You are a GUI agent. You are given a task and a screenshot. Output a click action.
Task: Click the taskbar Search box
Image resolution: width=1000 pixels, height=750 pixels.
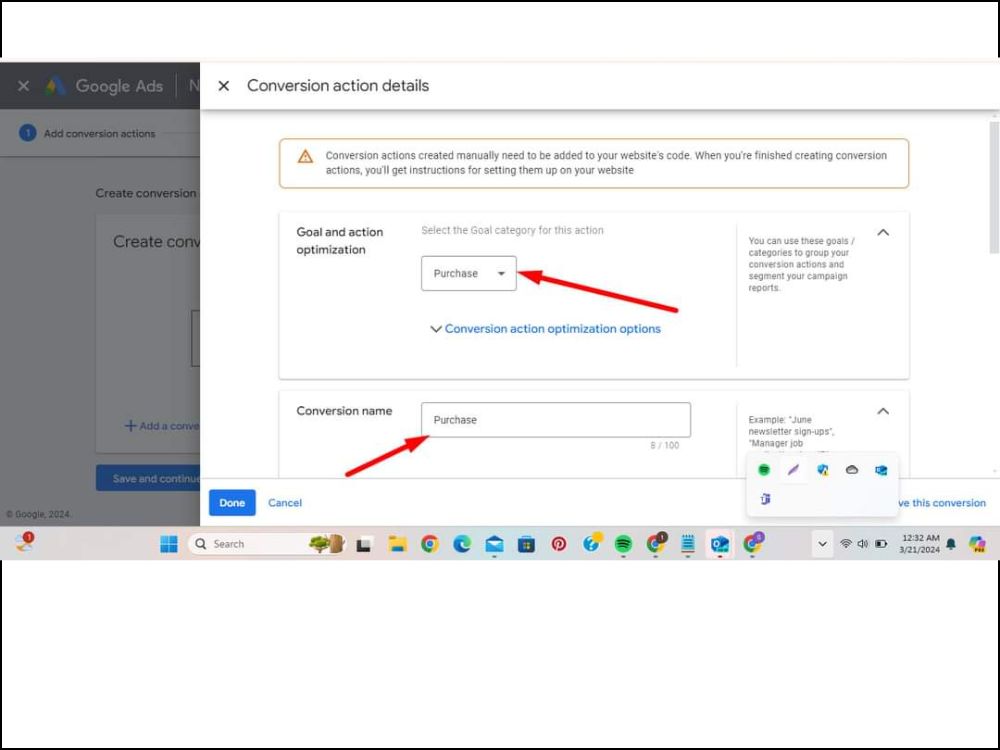pos(266,544)
